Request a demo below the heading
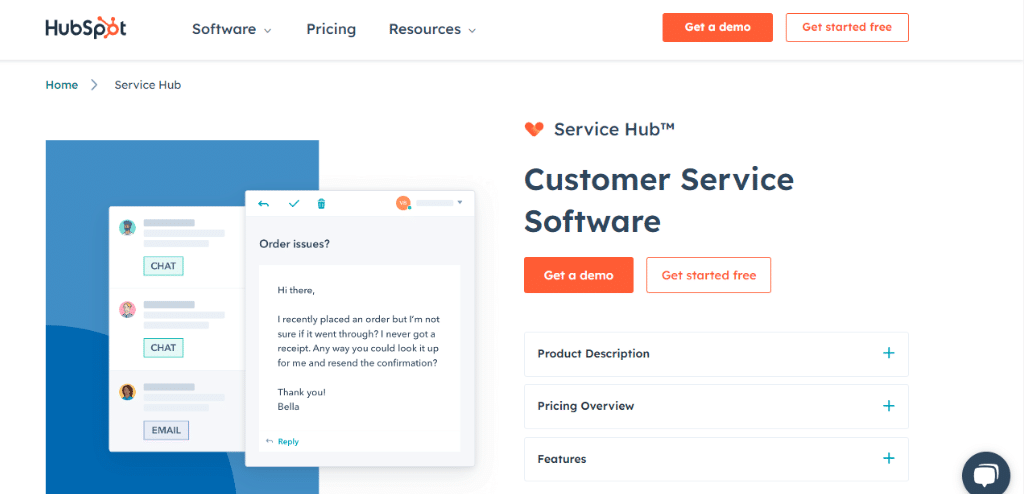 (x=579, y=275)
